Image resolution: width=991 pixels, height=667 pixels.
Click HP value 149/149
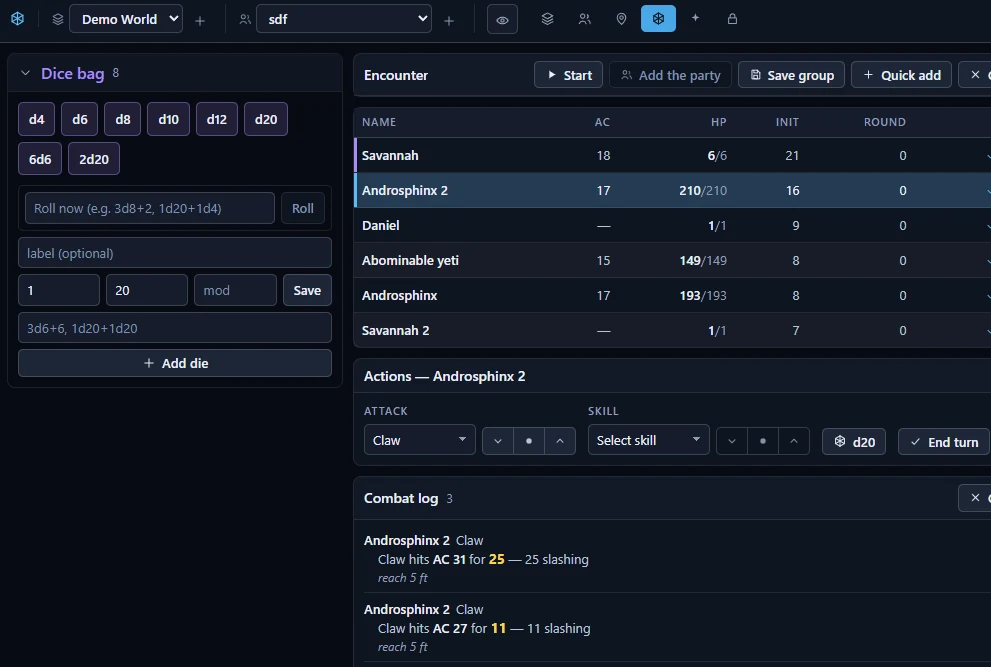[703, 260]
